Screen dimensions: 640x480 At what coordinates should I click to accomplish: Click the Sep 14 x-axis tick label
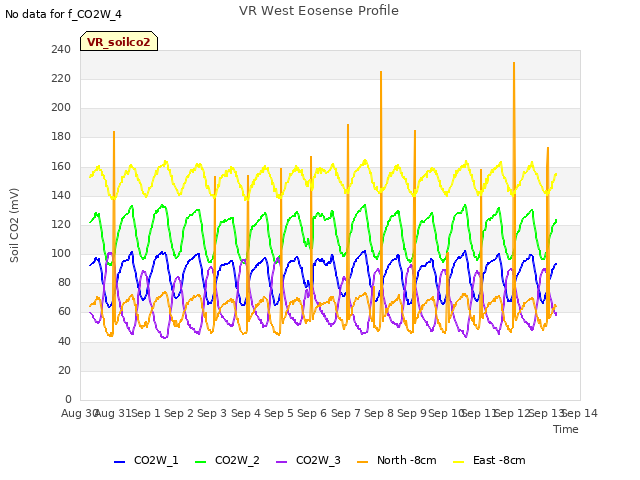tap(580, 413)
